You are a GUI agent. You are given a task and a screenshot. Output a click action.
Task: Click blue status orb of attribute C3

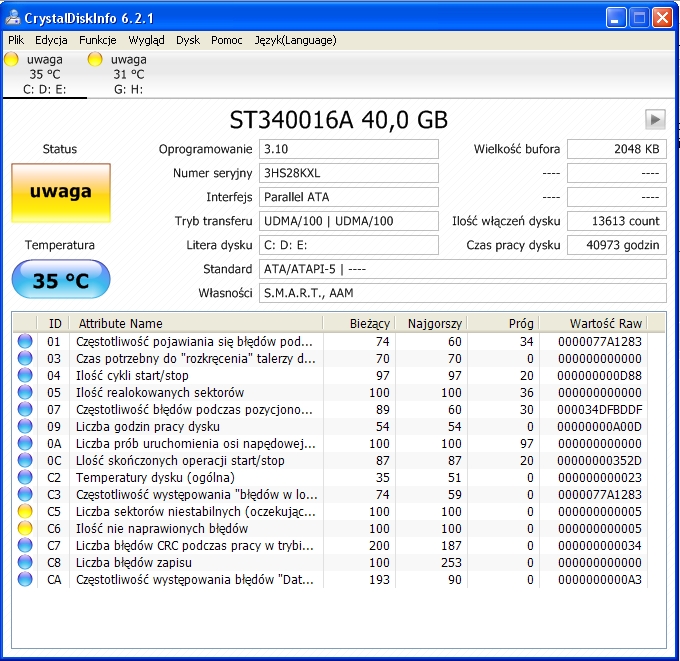pos(25,494)
